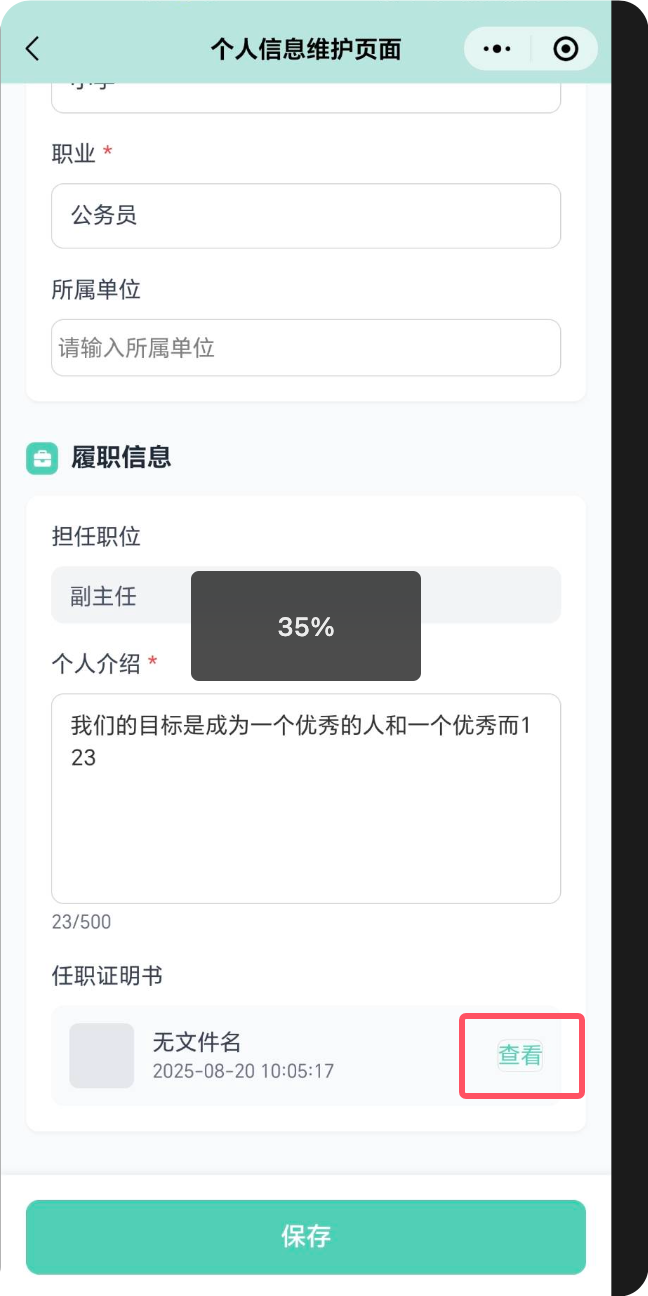The image size is (648, 1296).
Task: Click the 35% upload progress indicator
Action: coord(305,625)
